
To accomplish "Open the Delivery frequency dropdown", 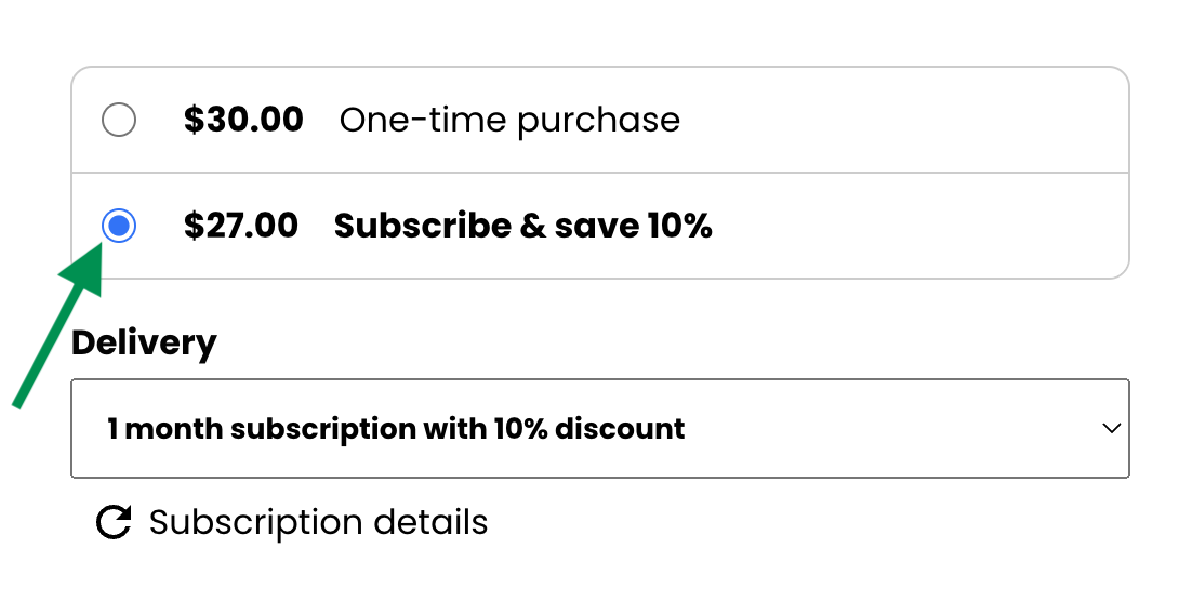I will point(600,429).
